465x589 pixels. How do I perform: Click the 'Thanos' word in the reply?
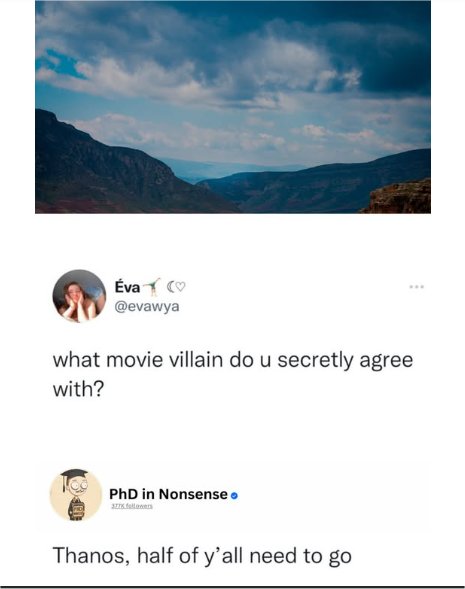pos(92,556)
